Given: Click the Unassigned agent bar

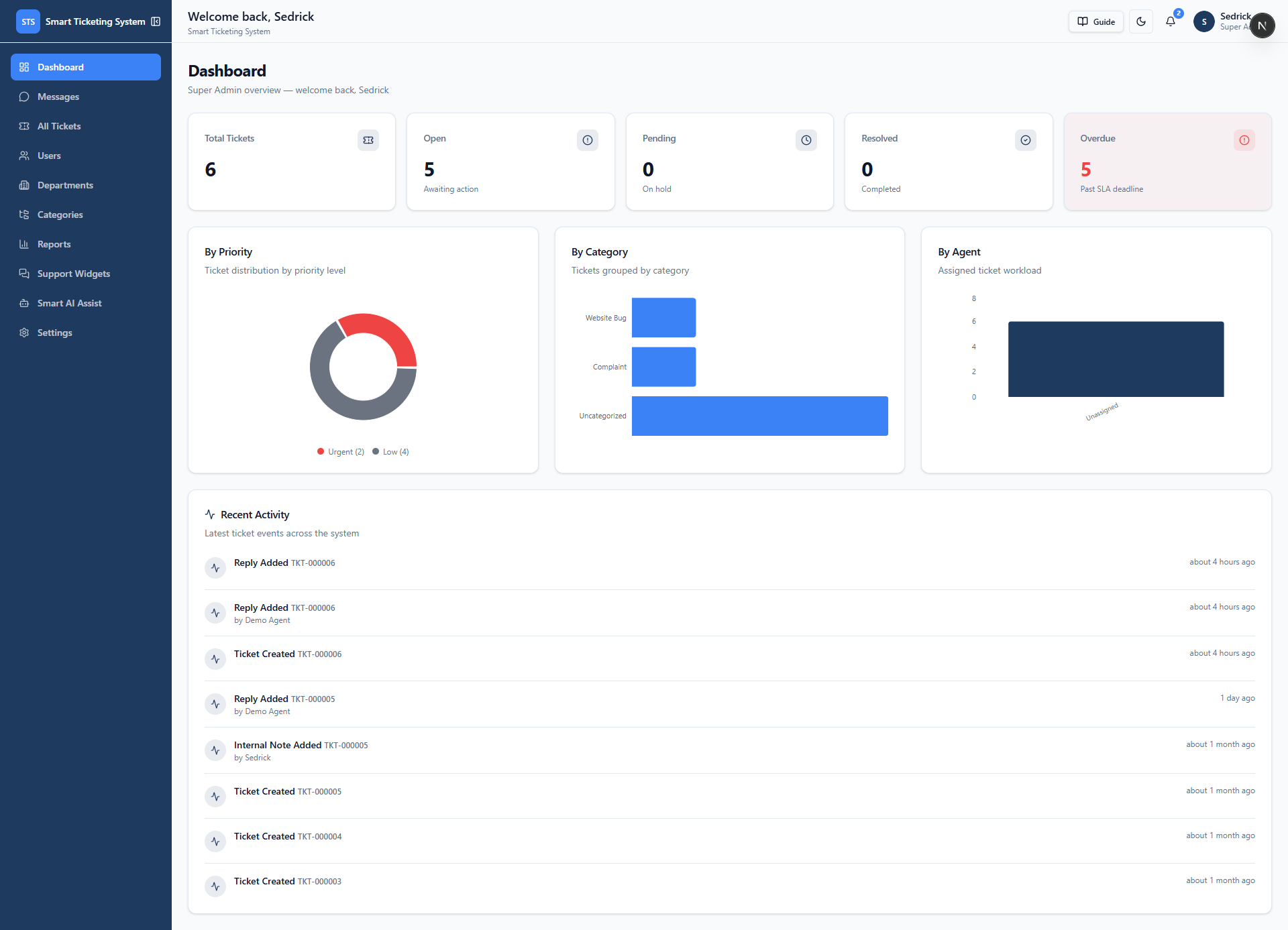Looking at the screenshot, I should (1116, 359).
